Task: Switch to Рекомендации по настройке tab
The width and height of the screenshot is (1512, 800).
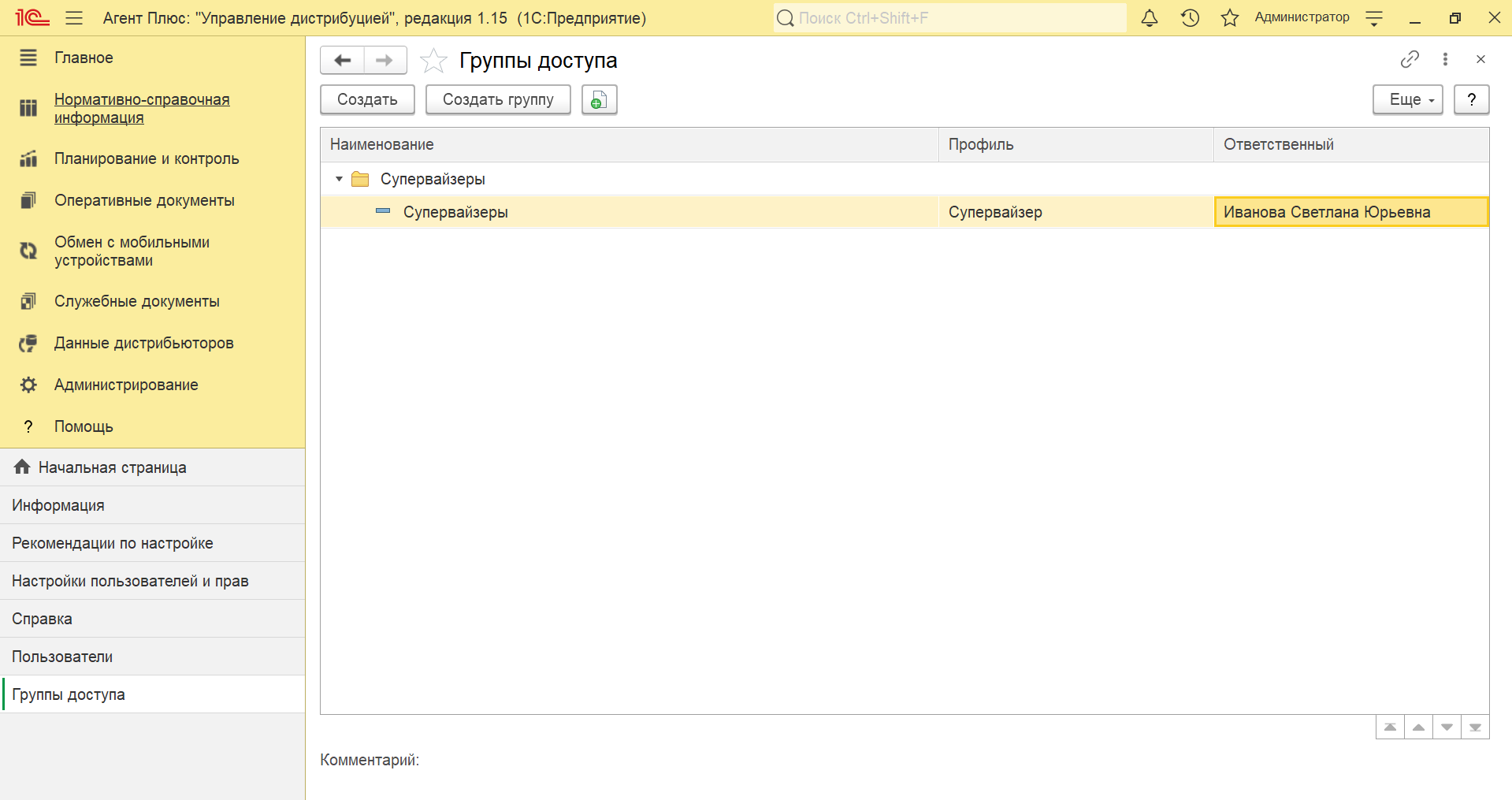Action: [153, 543]
